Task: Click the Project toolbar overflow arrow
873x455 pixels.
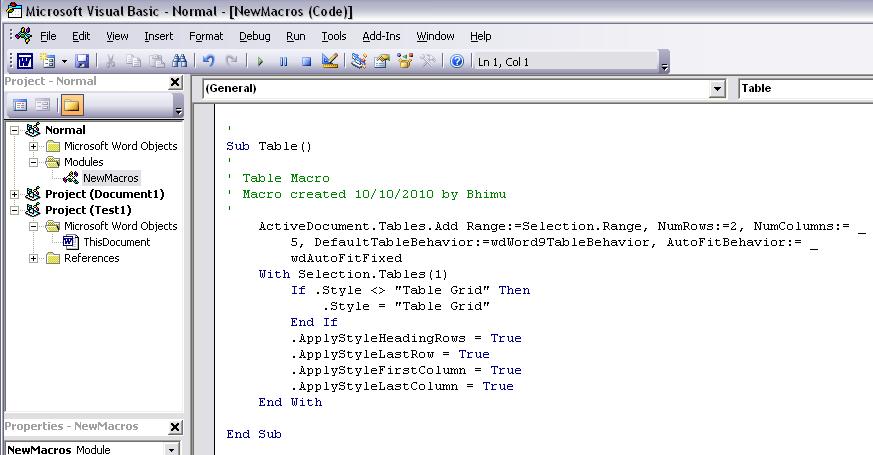Action: [x=178, y=106]
